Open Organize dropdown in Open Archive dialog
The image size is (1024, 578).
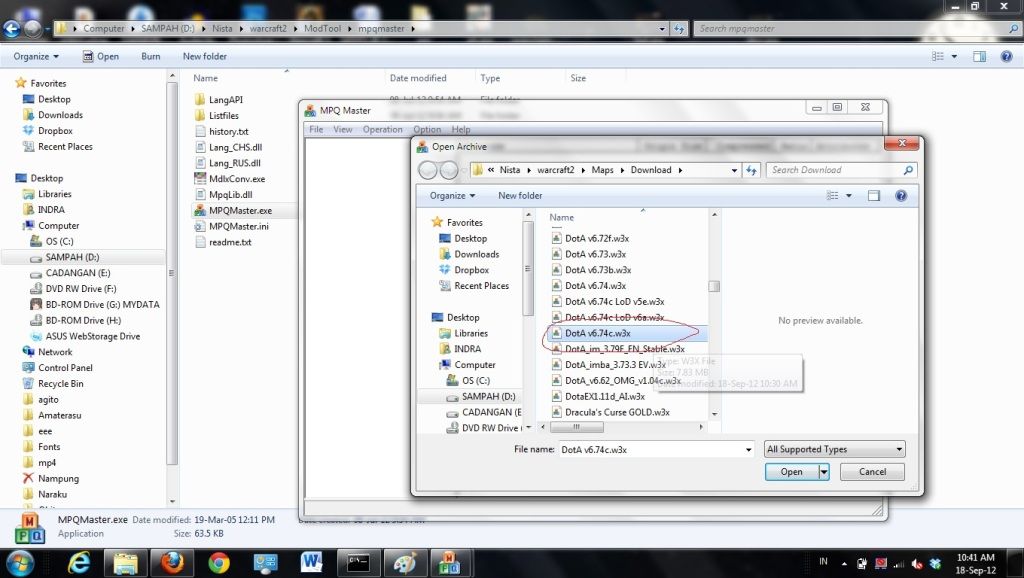point(452,195)
